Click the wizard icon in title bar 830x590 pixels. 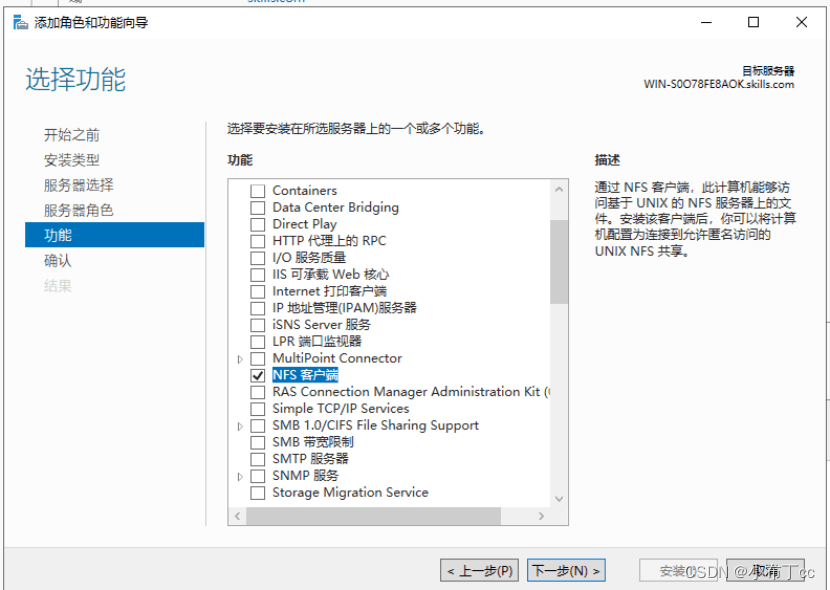(20, 22)
